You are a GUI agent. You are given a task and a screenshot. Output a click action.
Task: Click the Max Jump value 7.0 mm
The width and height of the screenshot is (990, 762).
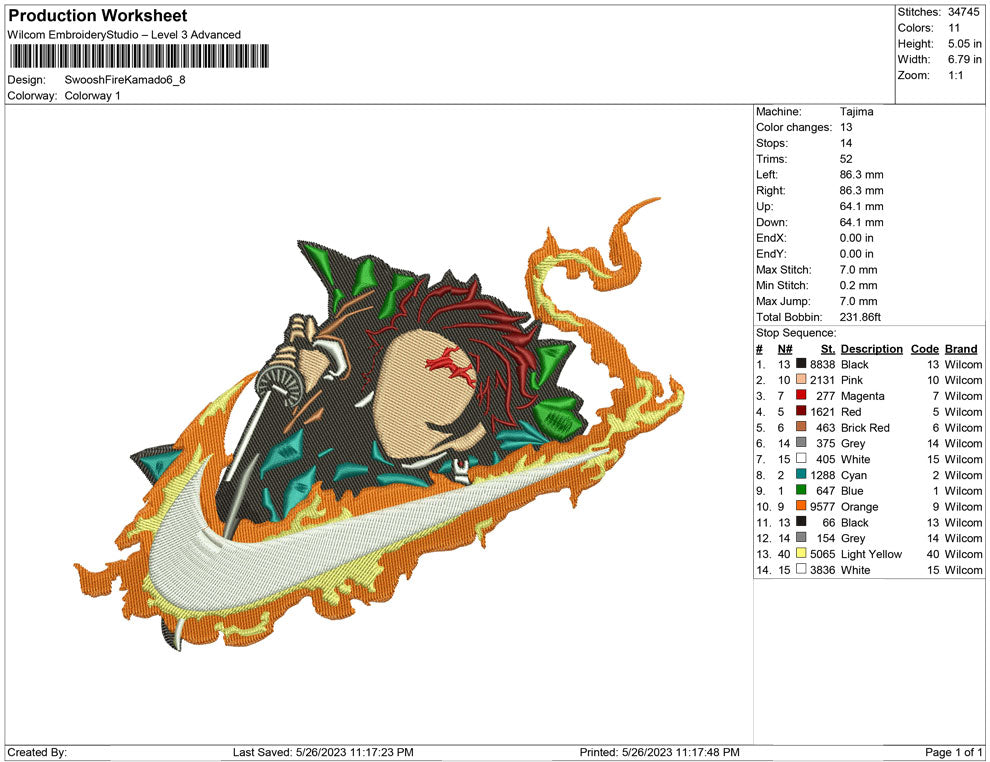tap(859, 301)
